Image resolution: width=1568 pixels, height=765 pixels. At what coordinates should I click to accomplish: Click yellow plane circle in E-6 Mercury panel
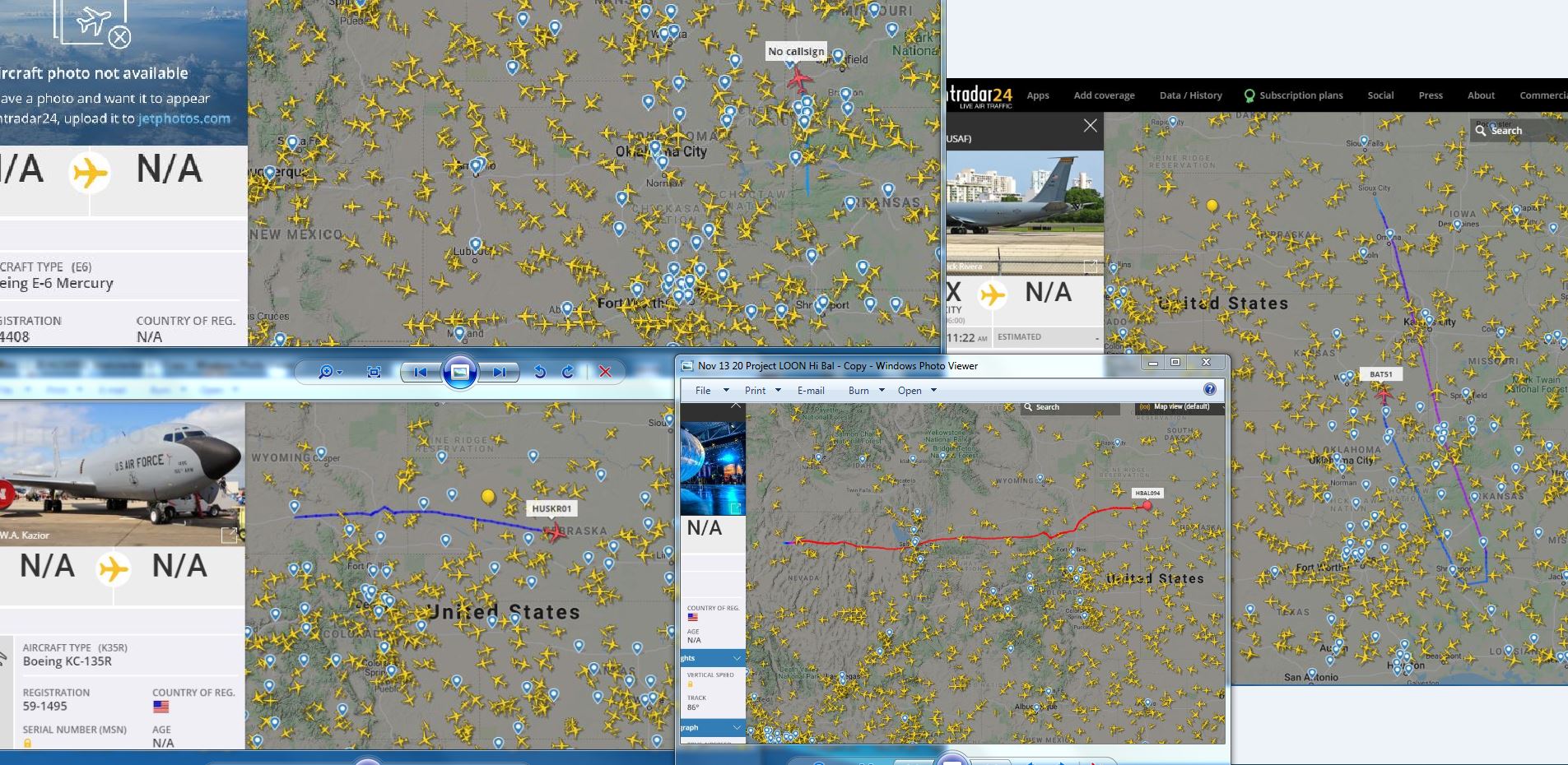[90, 172]
